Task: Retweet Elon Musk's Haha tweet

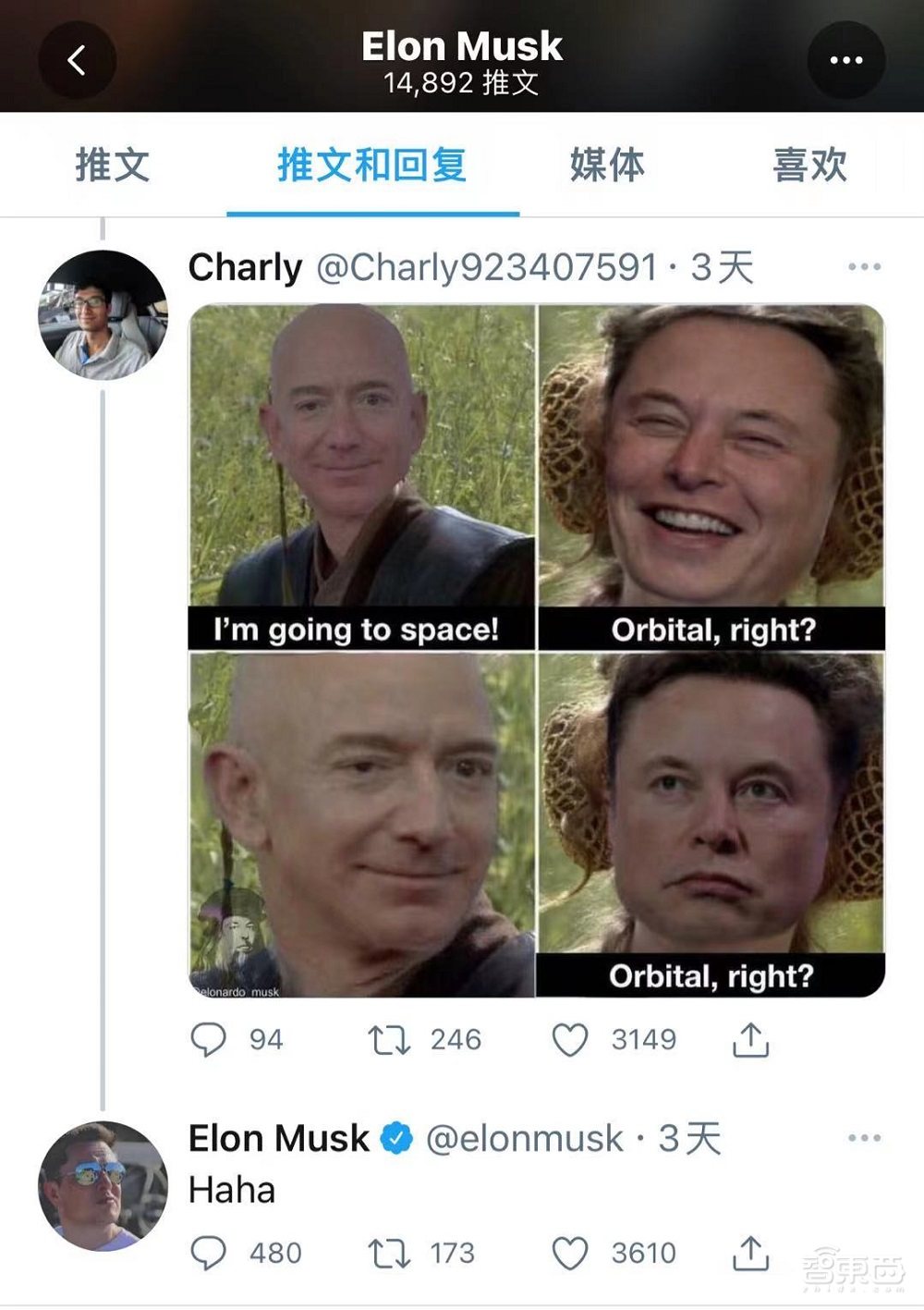Action: pyautogui.click(x=389, y=1253)
